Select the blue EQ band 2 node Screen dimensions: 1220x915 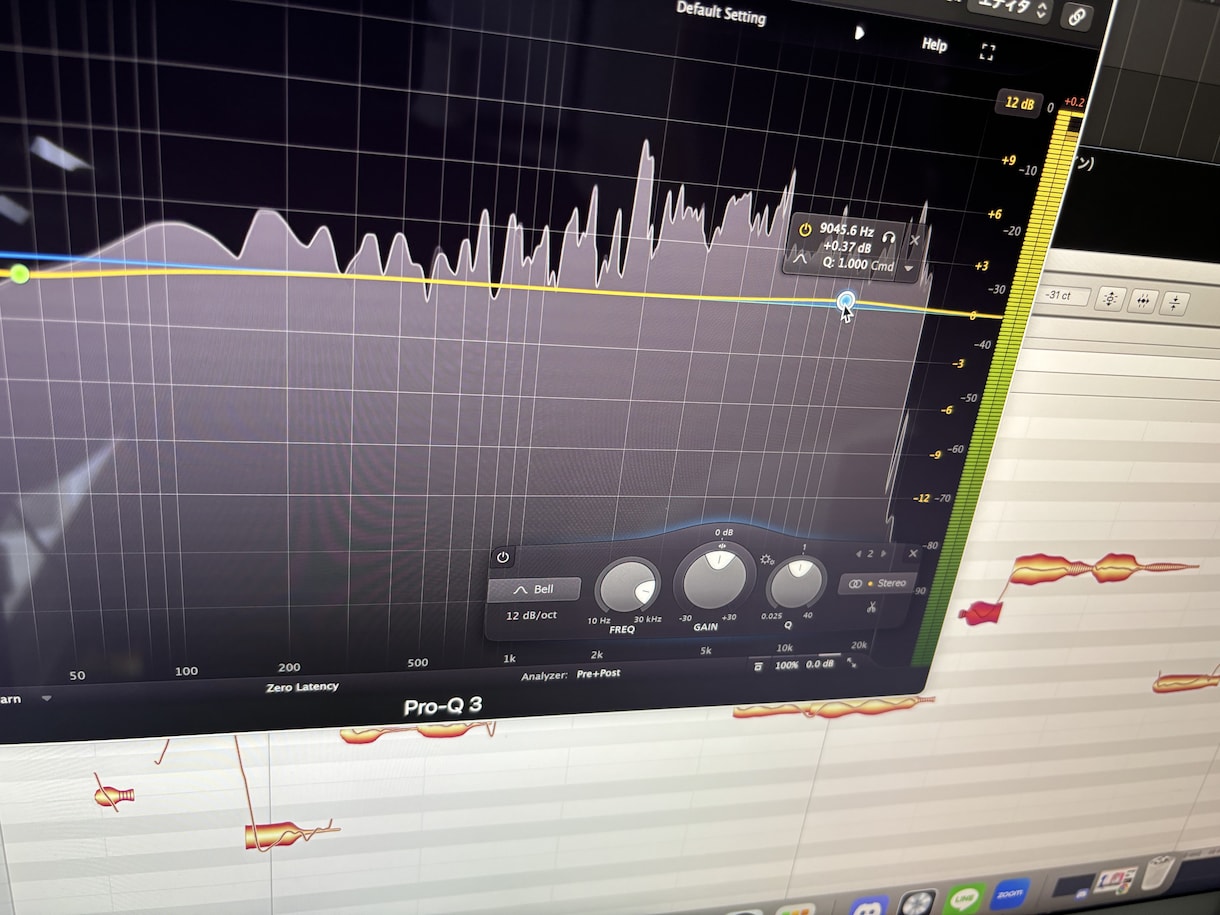coord(846,300)
